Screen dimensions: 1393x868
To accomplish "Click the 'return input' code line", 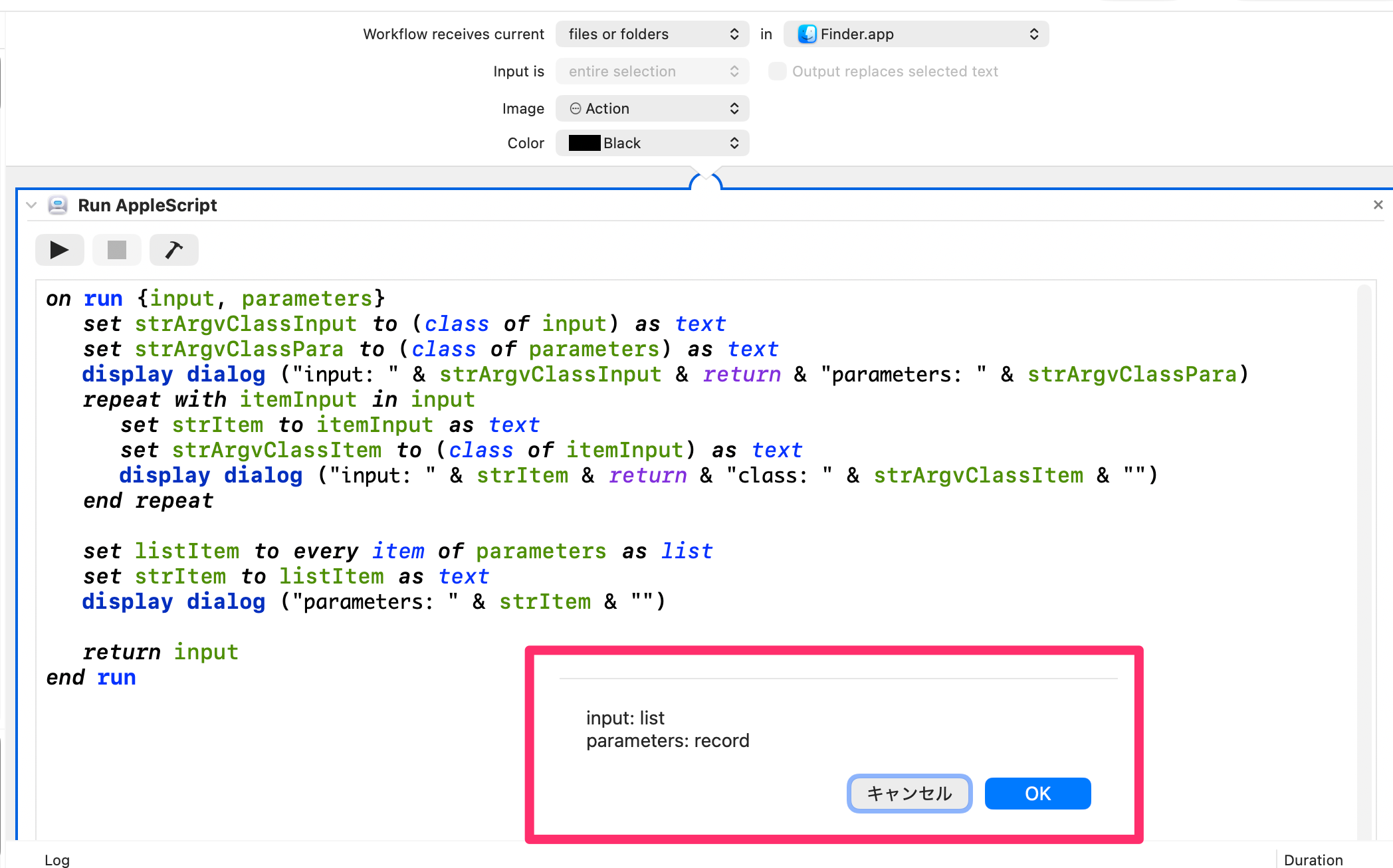I will [160, 652].
